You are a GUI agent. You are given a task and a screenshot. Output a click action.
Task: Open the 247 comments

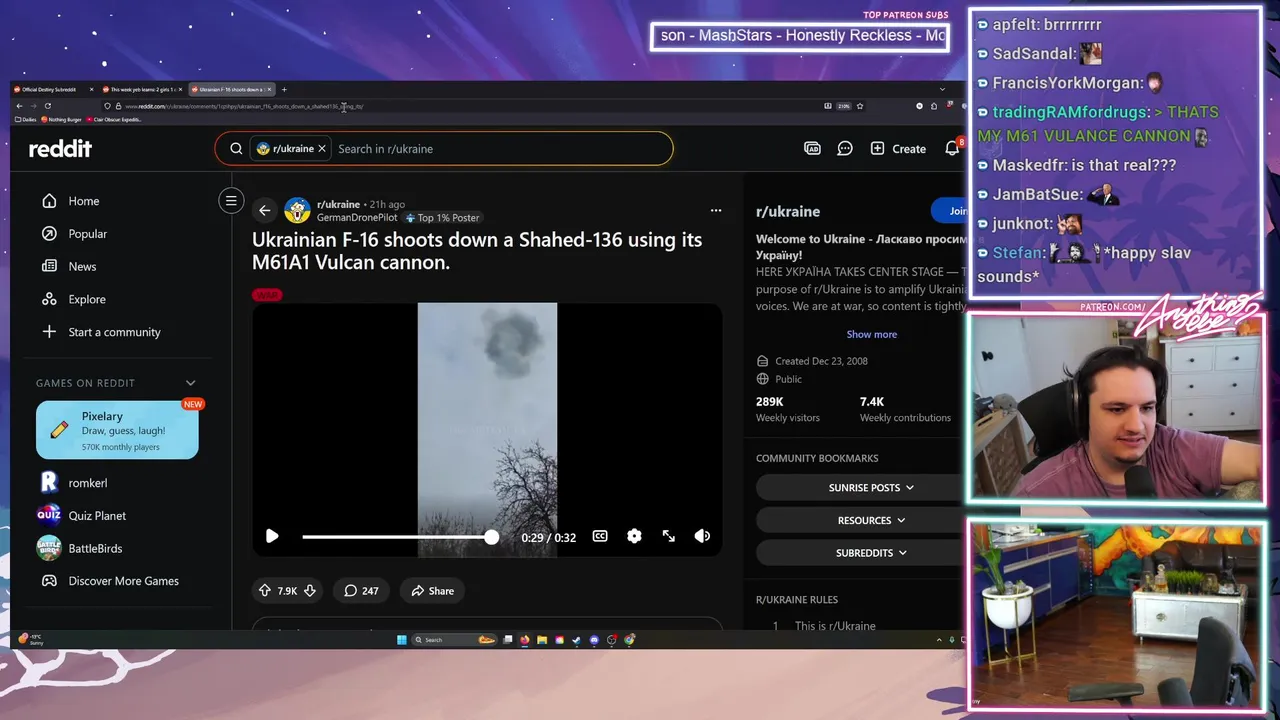(x=361, y=591)
